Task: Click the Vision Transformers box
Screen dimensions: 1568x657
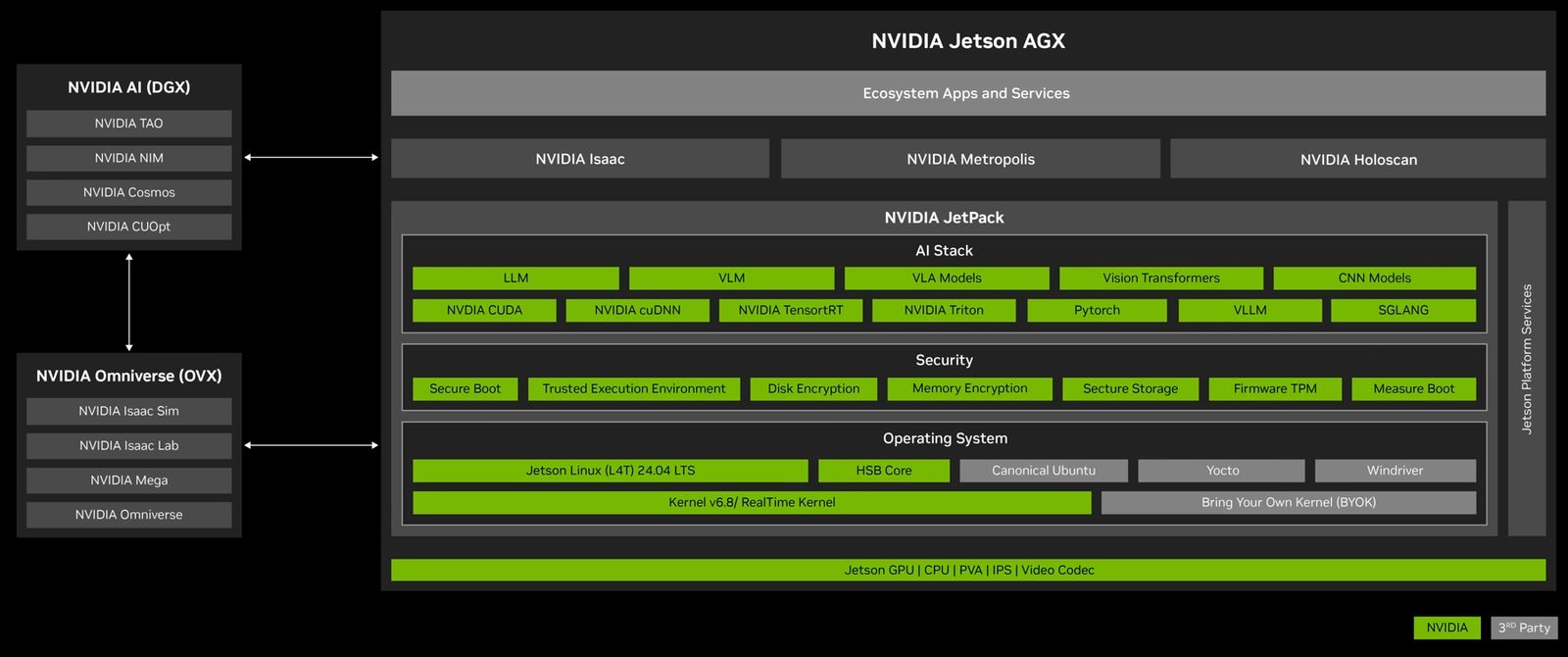Action: [x=1160, y=278]
